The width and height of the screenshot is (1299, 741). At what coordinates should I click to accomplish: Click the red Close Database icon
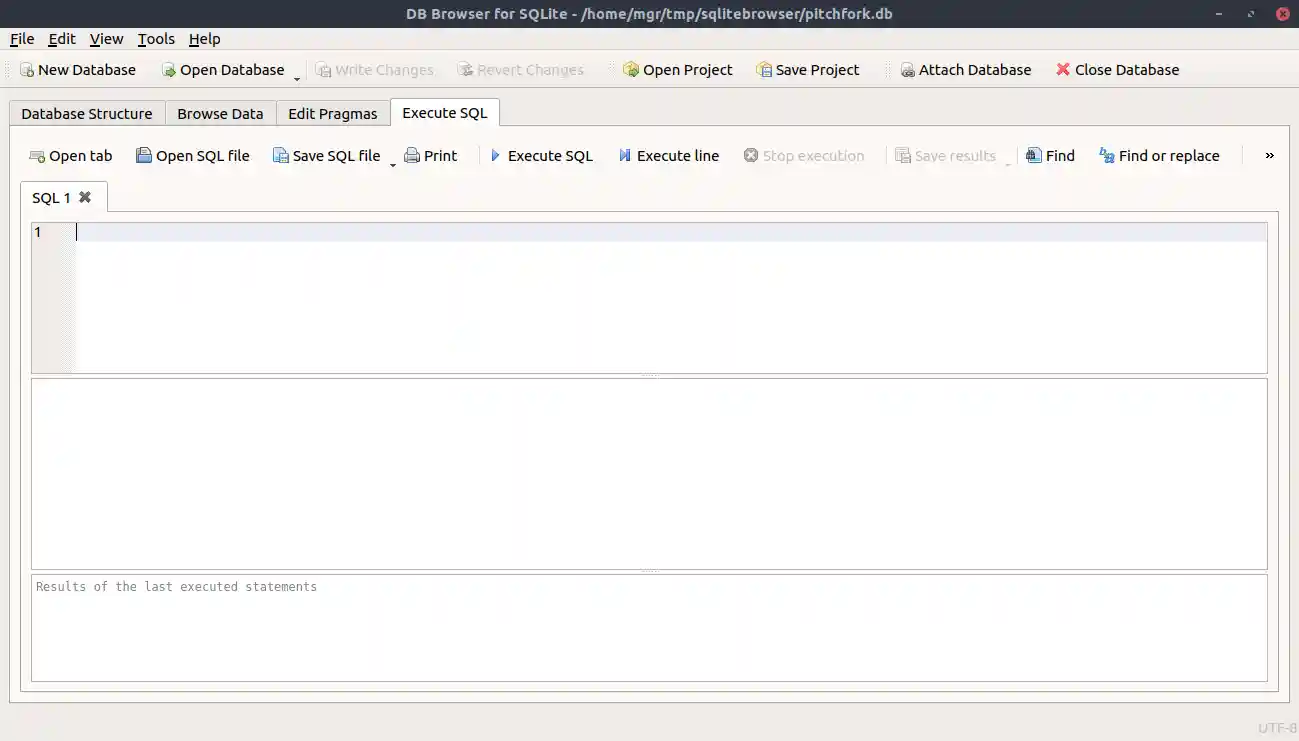point(1063,70)
